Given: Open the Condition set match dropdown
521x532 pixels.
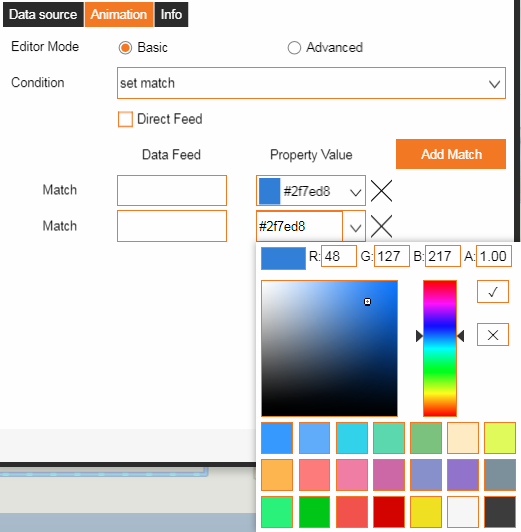Looking at the screenshot, I should click(x=311, y=83).
